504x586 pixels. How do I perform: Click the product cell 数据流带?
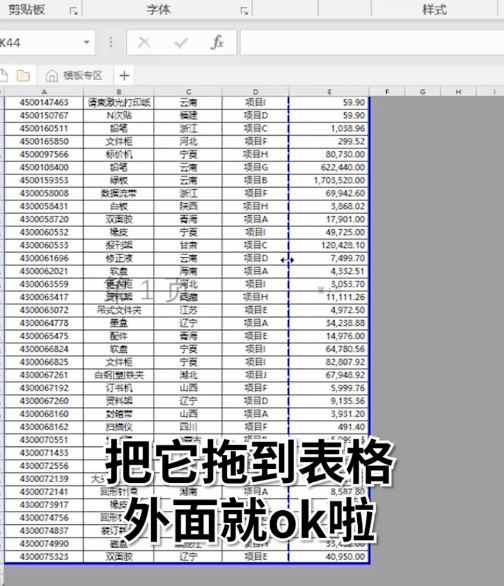tap(118, 193)
